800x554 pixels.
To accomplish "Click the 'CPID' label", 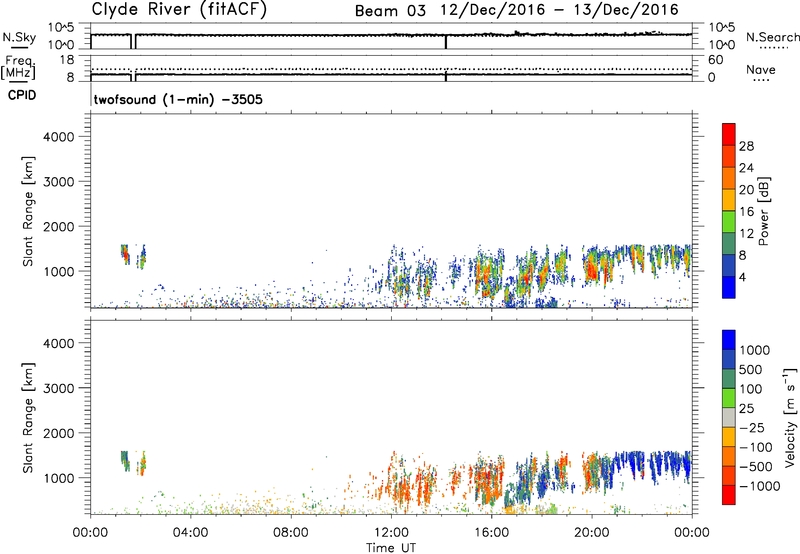I will pyautogui.click(x=22, y=95).
